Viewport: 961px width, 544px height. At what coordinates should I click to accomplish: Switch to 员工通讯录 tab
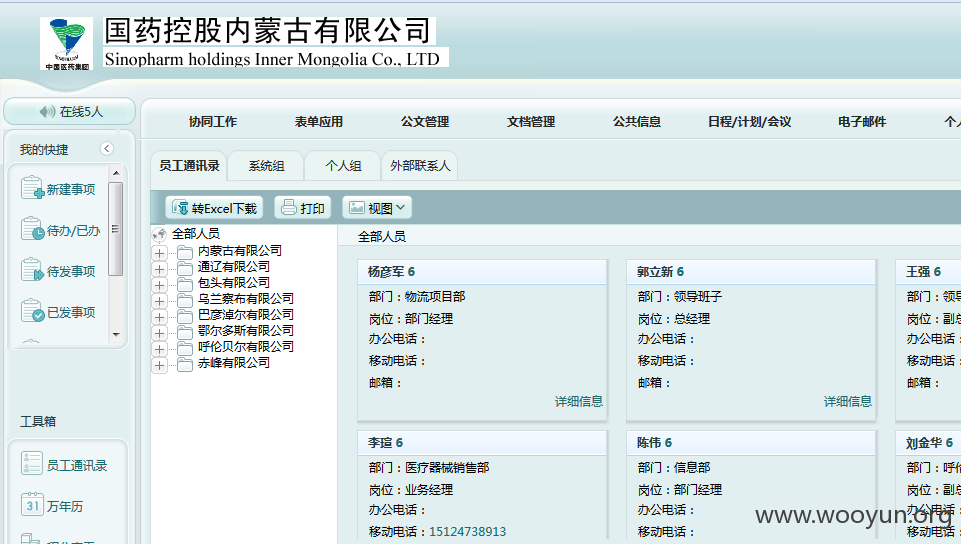point(189,165)
